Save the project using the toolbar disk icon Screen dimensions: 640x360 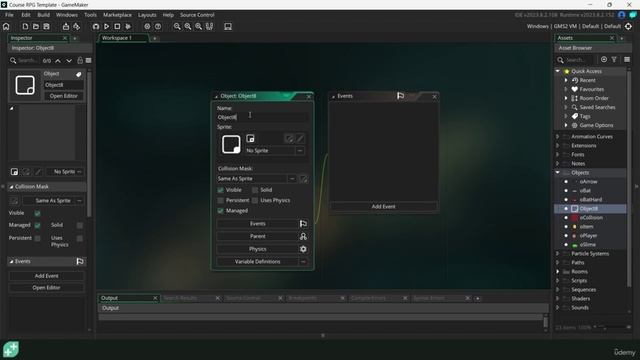(47, 27)
